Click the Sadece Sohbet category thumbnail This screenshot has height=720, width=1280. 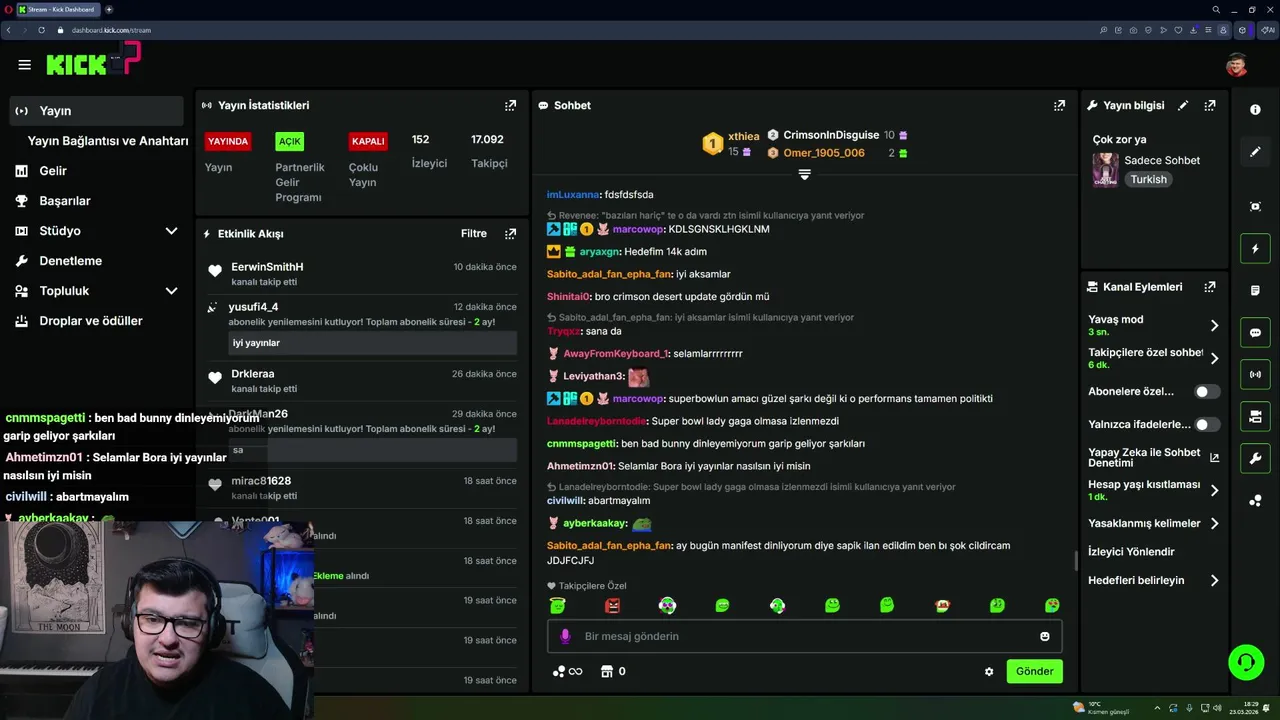tap(1105, 170)
